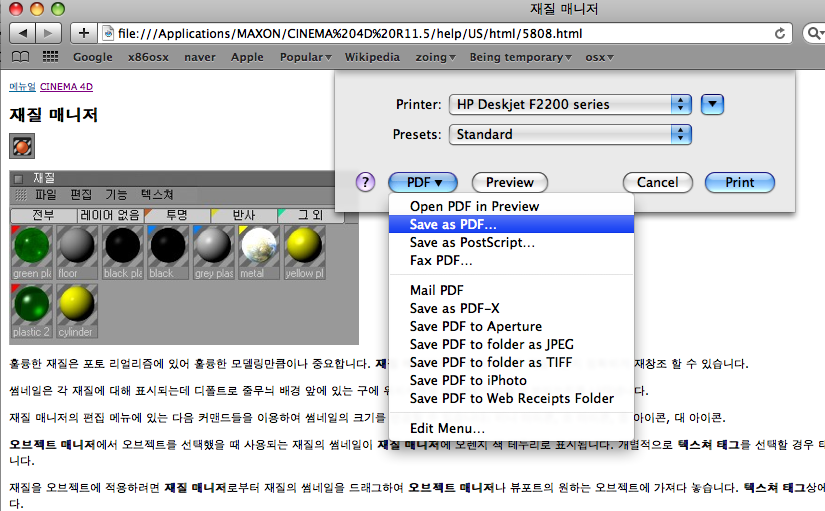Screen dimensions: 825x511
Task: Choose Open PDF in Preview
Action: [x=511, y=206]
